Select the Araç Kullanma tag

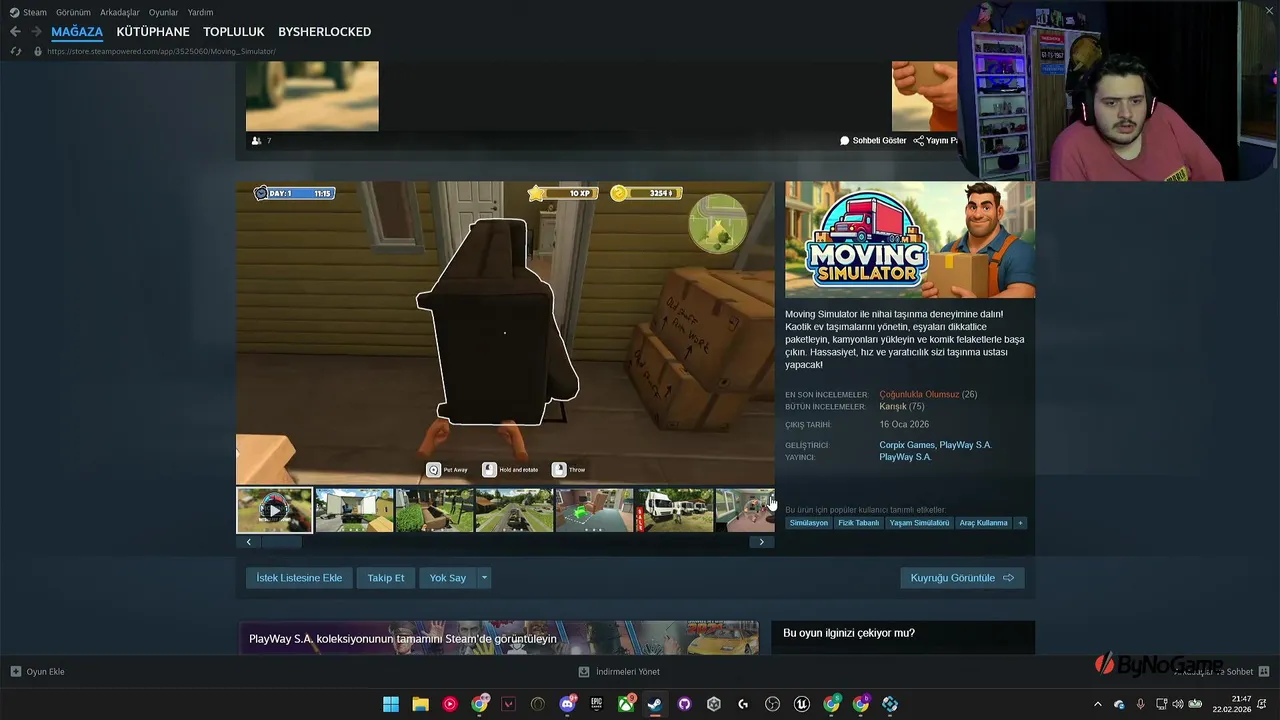pyautogui.click(x=984, y=523)
